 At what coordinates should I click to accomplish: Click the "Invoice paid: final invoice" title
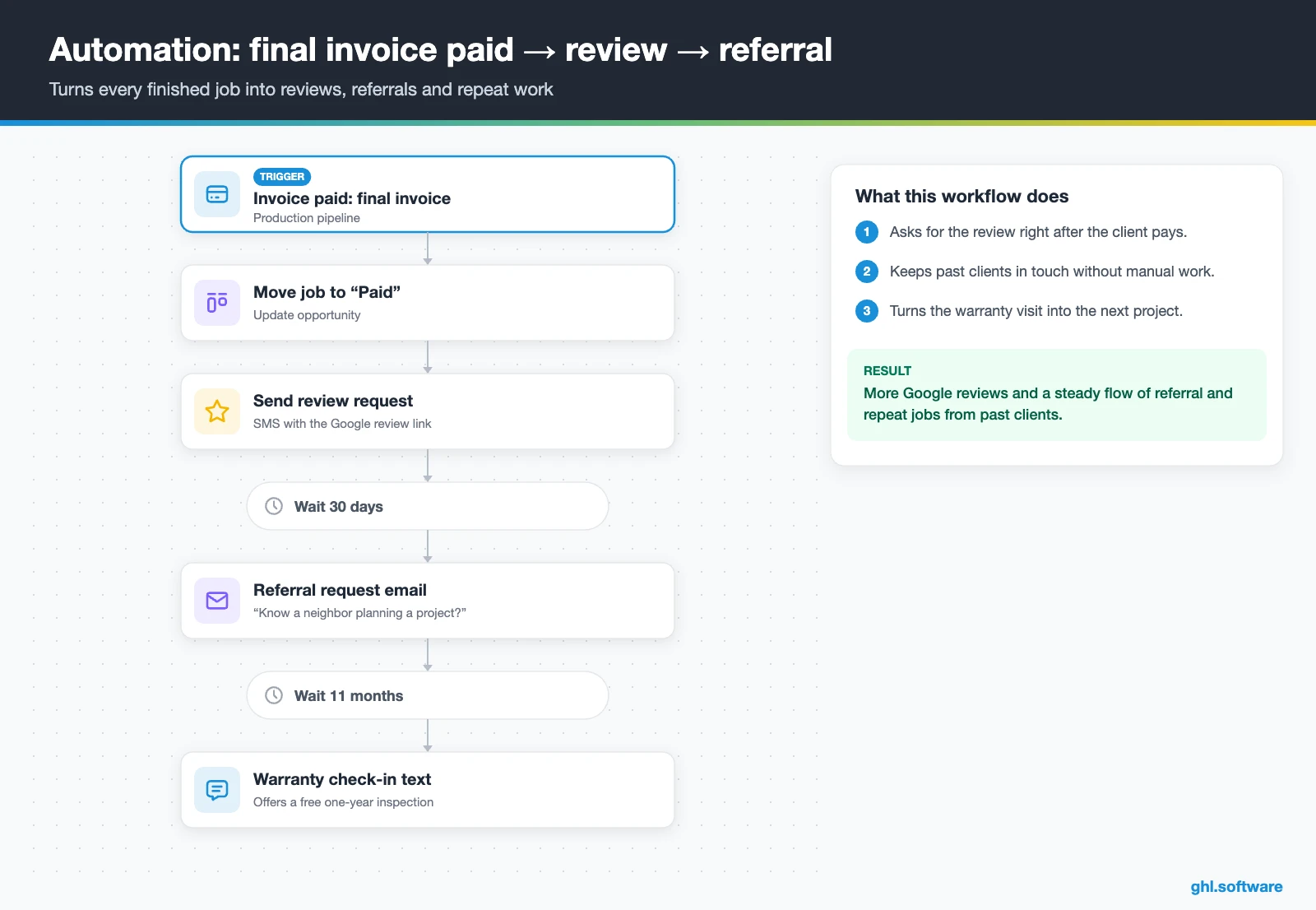352,198
